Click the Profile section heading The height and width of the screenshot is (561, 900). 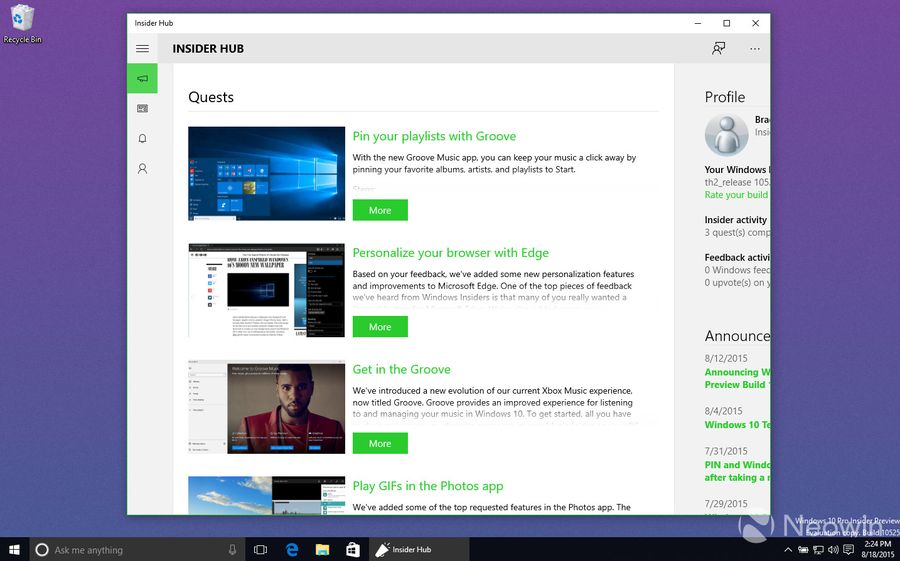click(725, 97)
